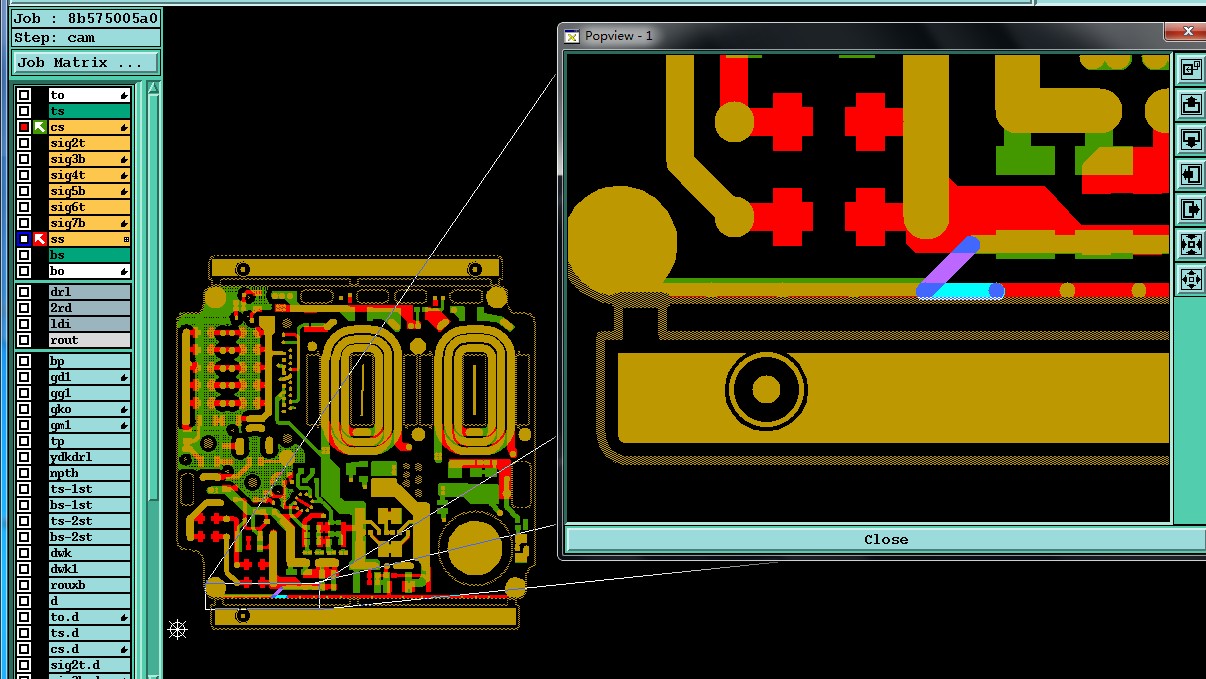Select the sig6t layer row
1206x679 pixels.
point(89,207)
